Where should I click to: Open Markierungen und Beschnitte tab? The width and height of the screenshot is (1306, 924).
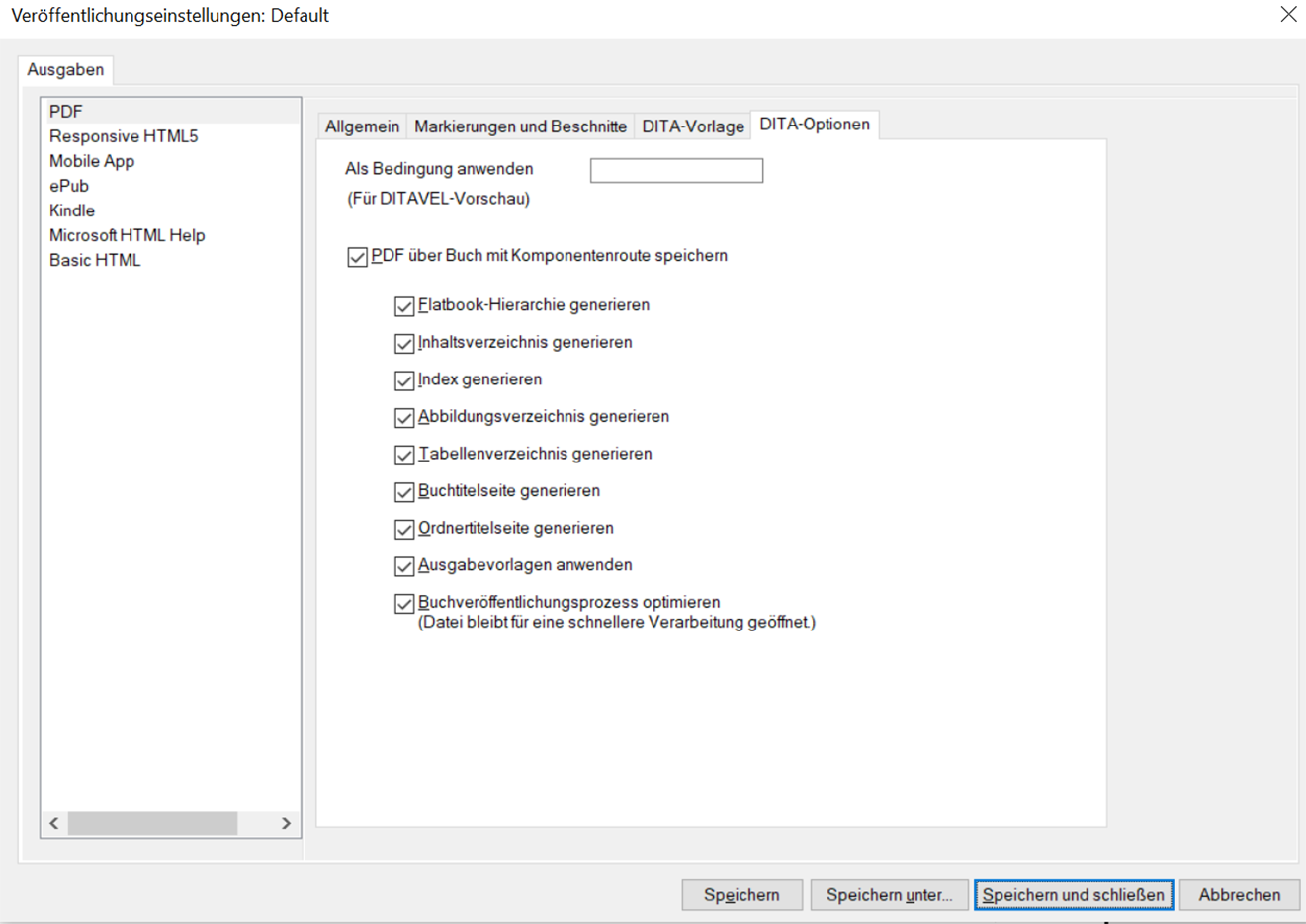[520, 126]
